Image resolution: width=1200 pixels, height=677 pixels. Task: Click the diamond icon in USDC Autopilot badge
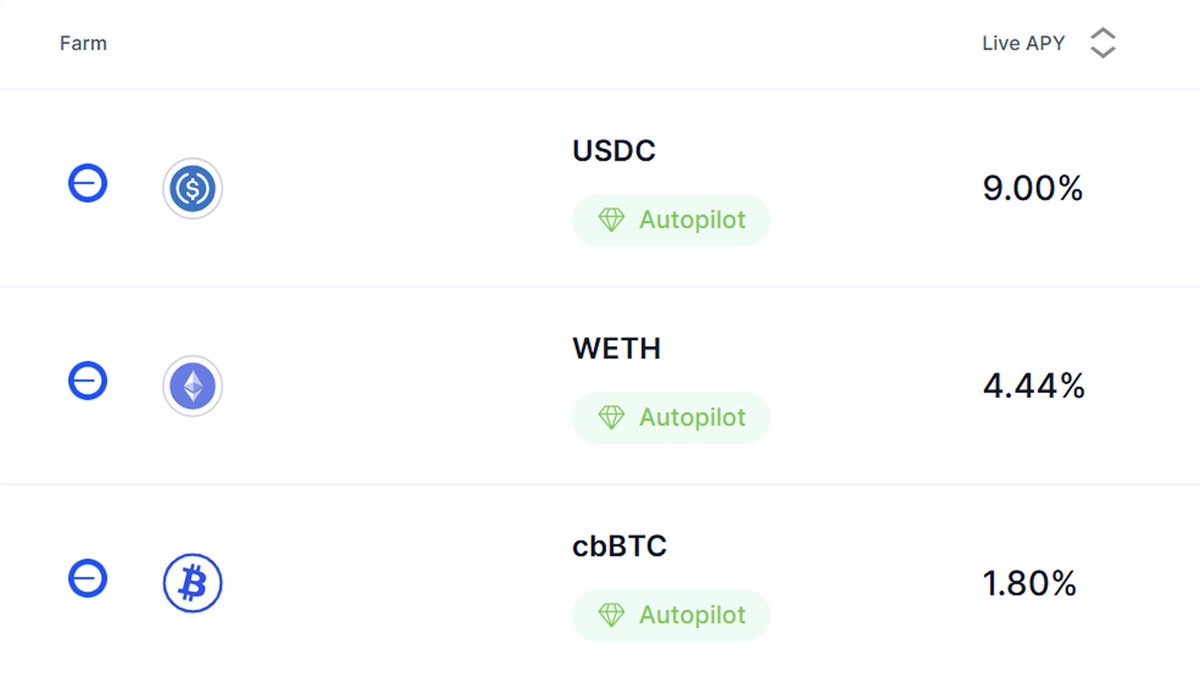[611, 220]
